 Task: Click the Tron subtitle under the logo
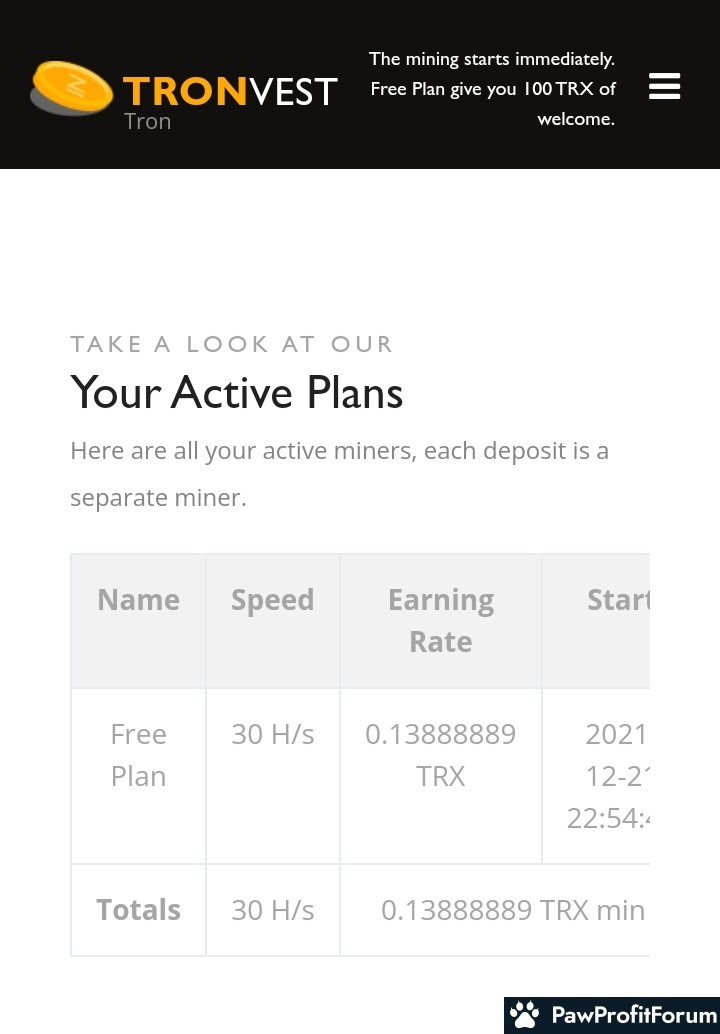tap(147, 121)
